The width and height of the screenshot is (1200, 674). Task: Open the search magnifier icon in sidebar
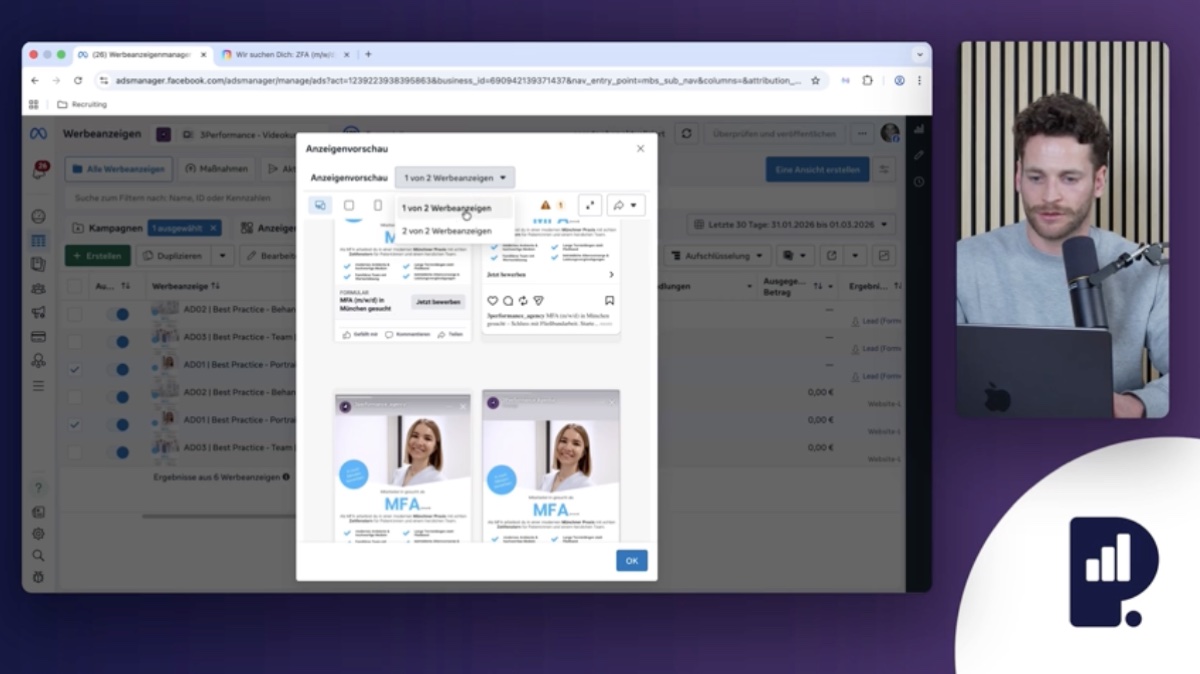(38, 555)
